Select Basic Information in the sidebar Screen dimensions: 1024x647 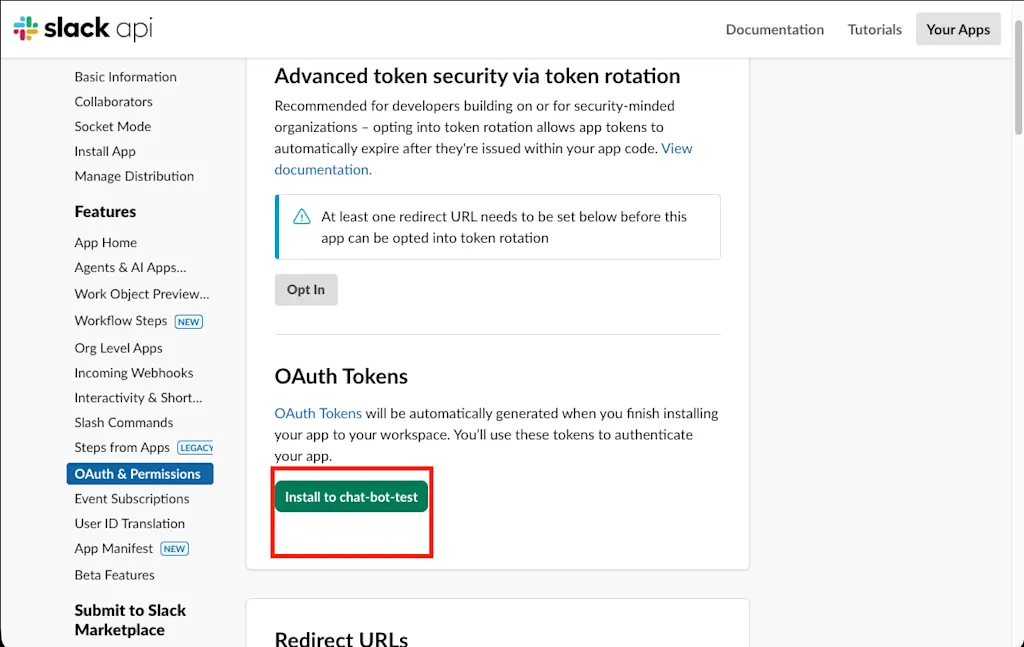click(x=125, y=77)
